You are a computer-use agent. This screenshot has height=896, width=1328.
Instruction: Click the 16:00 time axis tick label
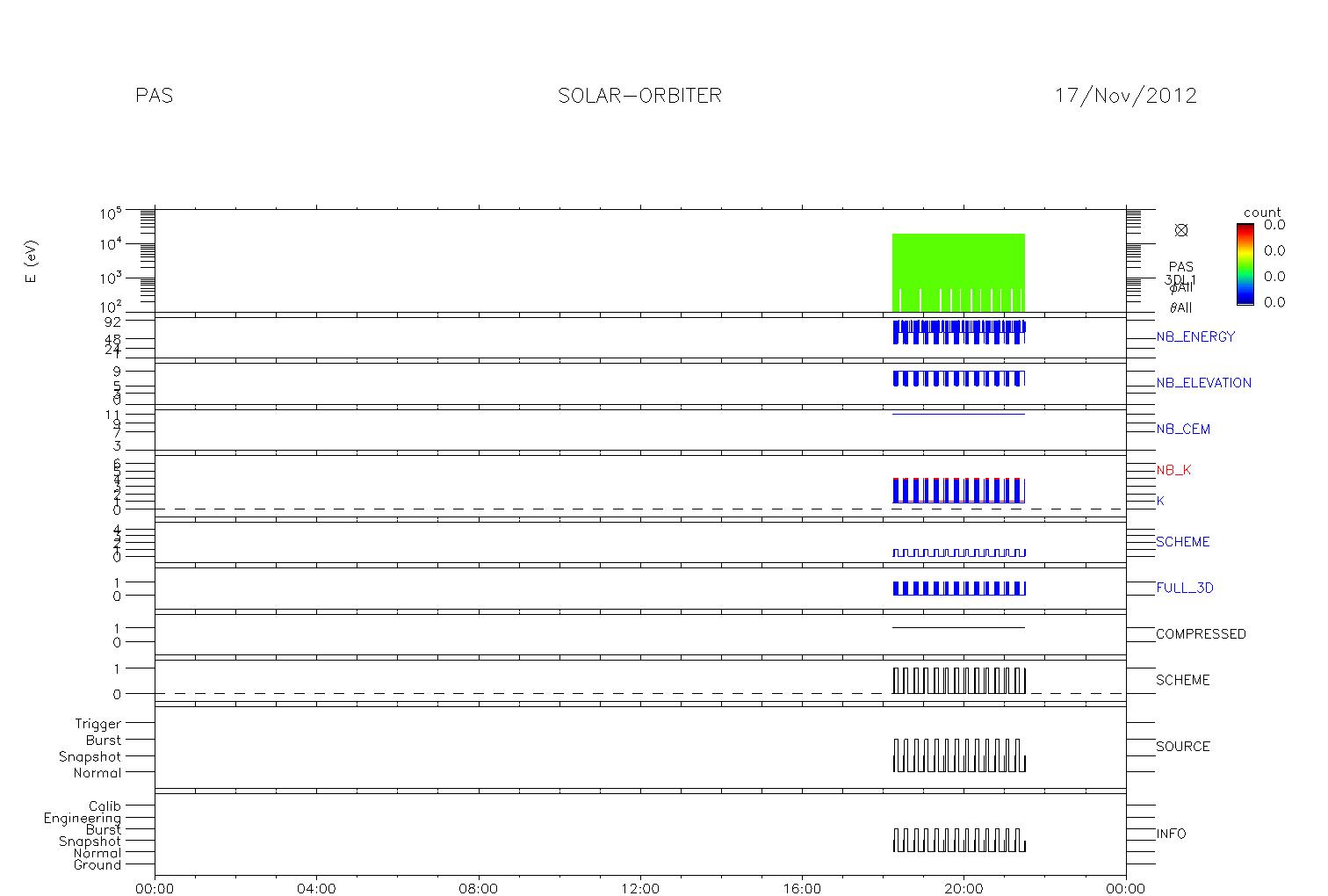tap(803, 888)
